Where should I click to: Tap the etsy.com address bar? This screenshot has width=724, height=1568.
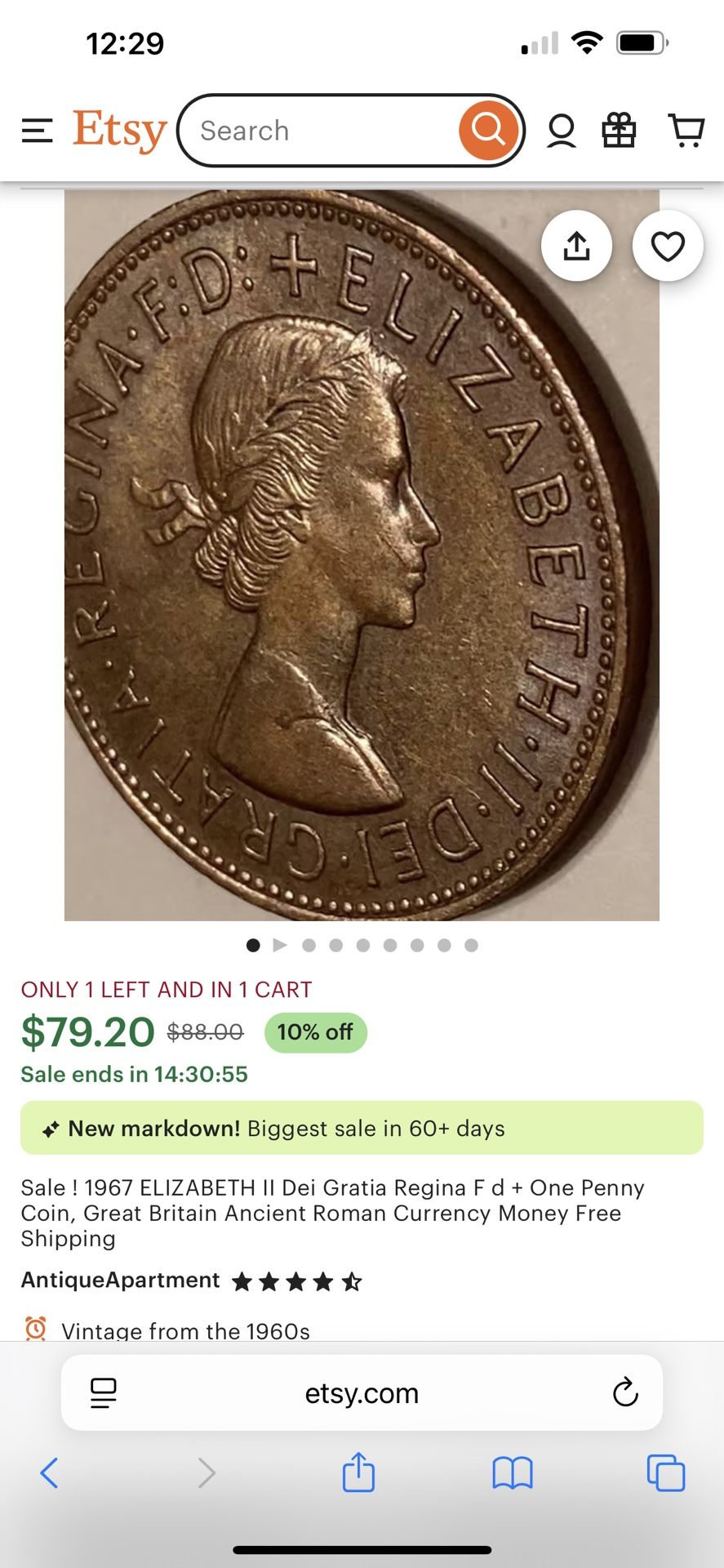tap(362, 1392)
